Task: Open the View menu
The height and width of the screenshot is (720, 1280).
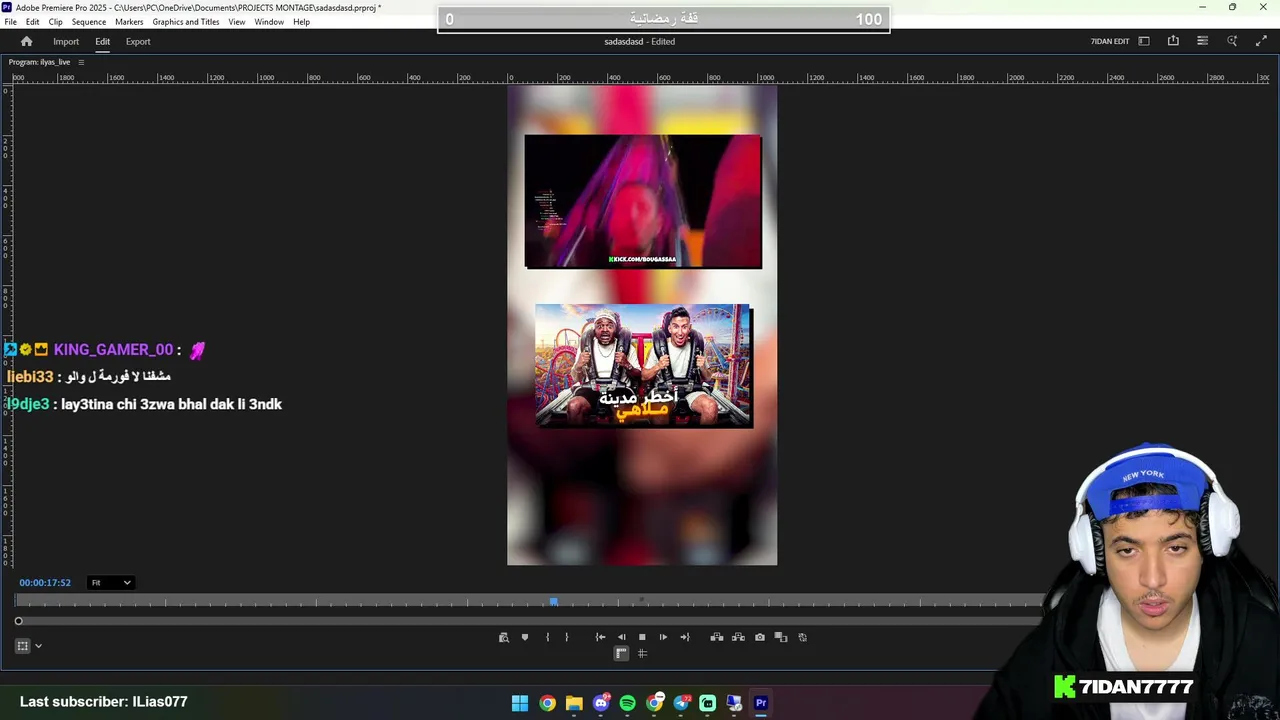Action: click(237, 22)
